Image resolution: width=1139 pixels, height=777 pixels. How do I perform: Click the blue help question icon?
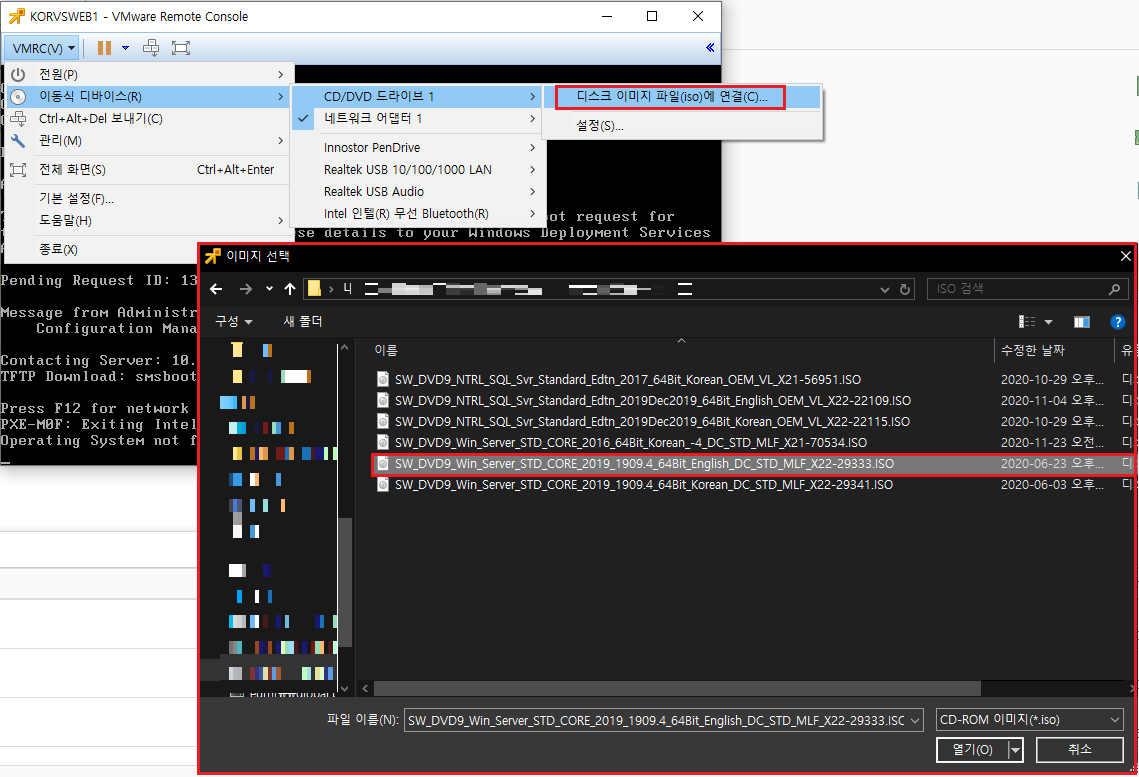(1118, 322)
